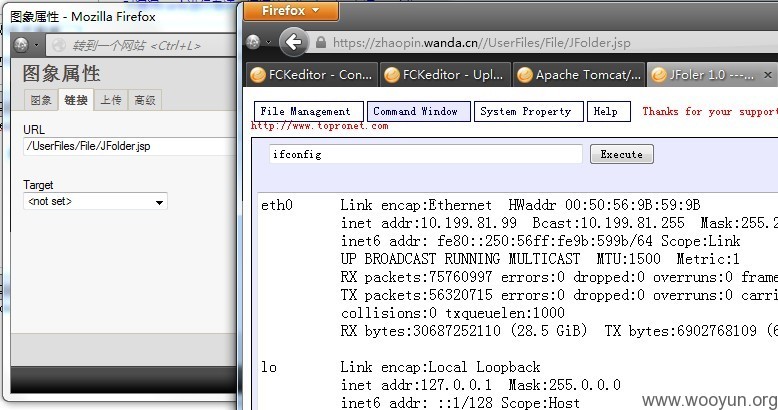Screen dimensions: 778x410
Task: Click the favicon of the Apache Tomcat tab
Action: click(x=525, y=75)
